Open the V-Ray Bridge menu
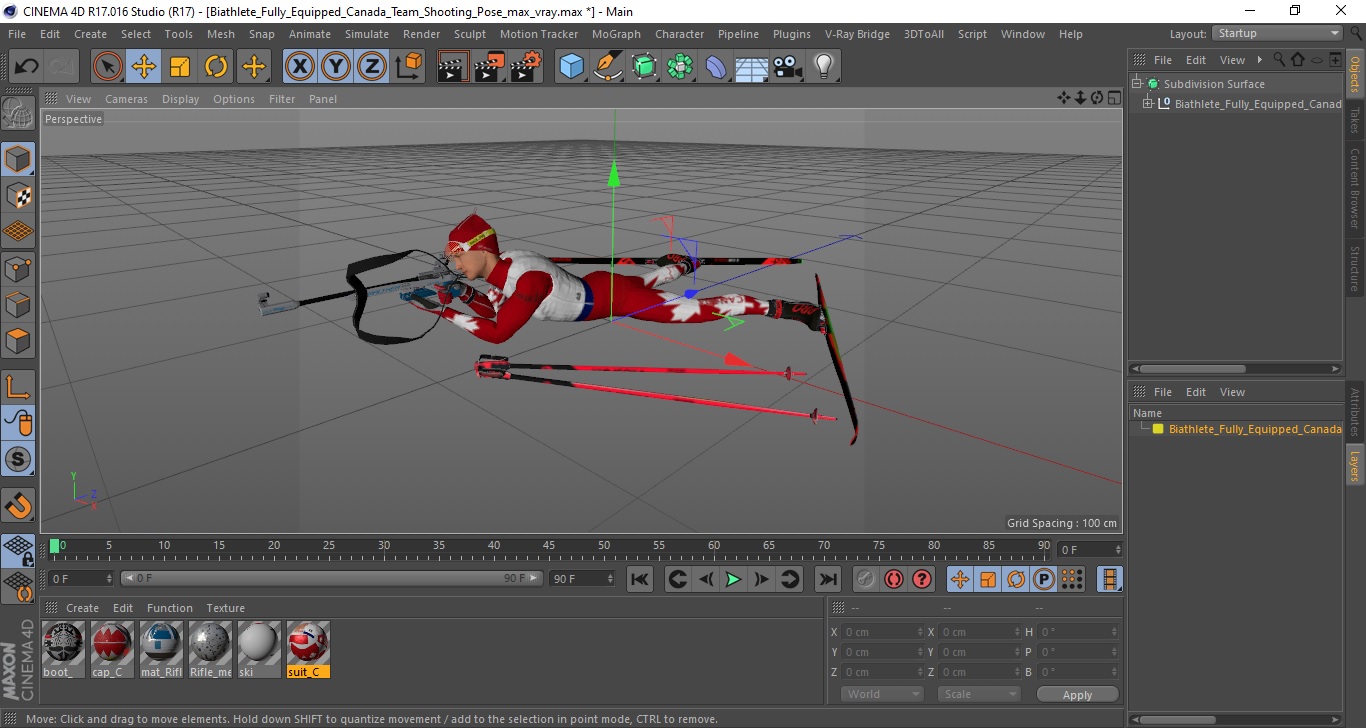The width and height of the screenshot is (1366, 728). point(857,34)
